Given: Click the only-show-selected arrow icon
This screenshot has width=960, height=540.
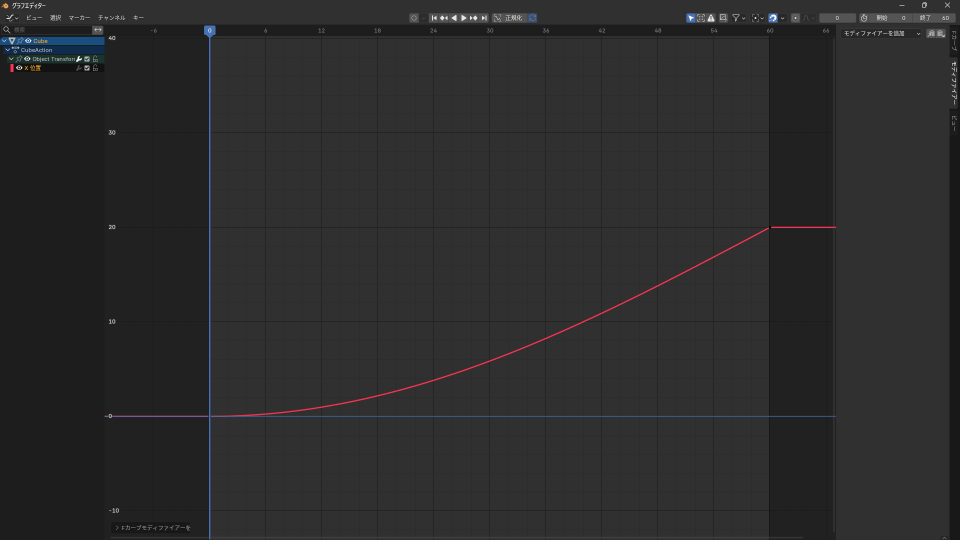Looking at the screenshot, I should [x=690, y=18].
